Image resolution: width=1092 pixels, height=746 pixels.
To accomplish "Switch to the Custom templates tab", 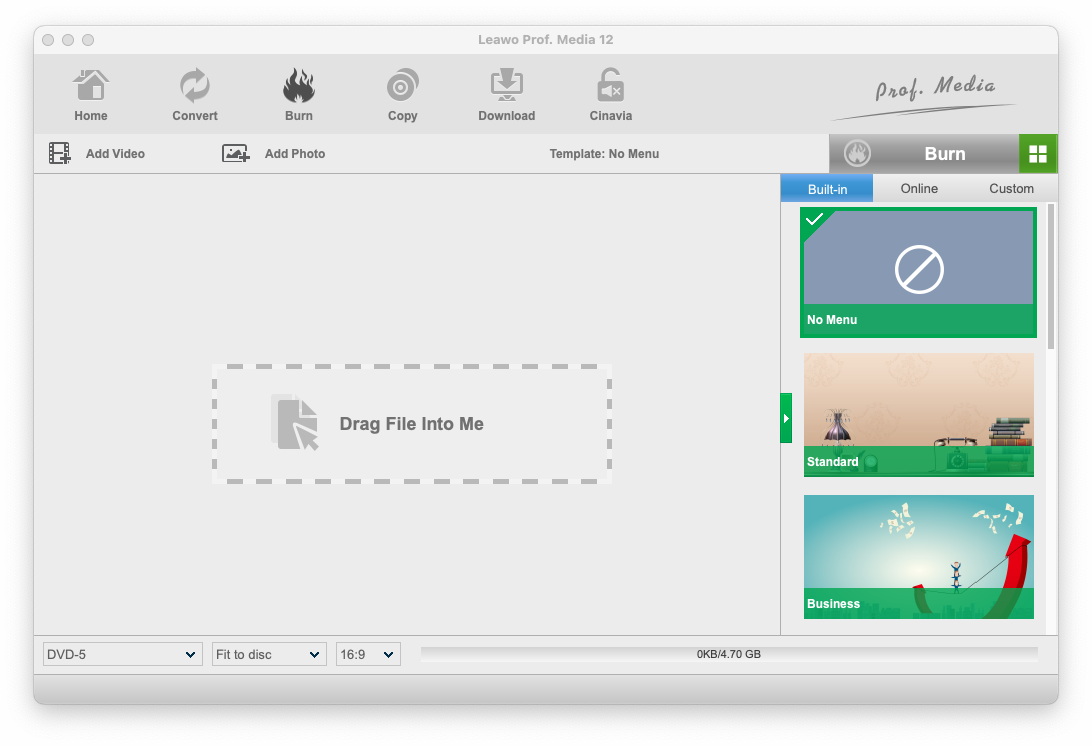I will pyautogui.click(x=1011, y=189).
